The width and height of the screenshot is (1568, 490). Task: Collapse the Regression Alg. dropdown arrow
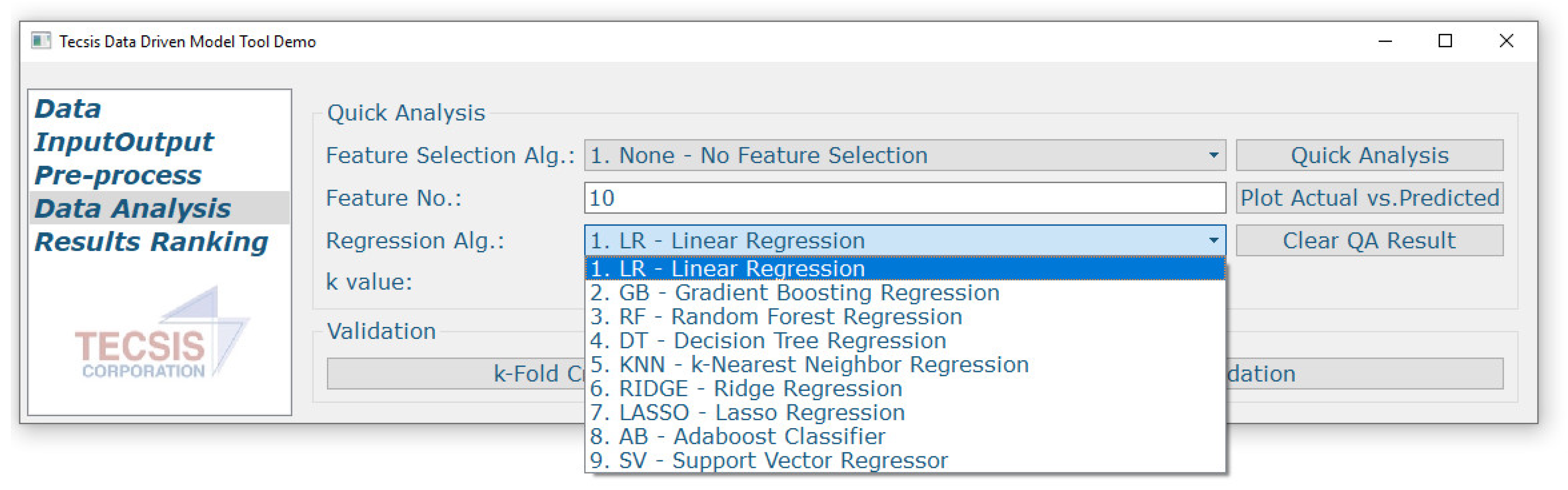click(x=1213, y=241)
